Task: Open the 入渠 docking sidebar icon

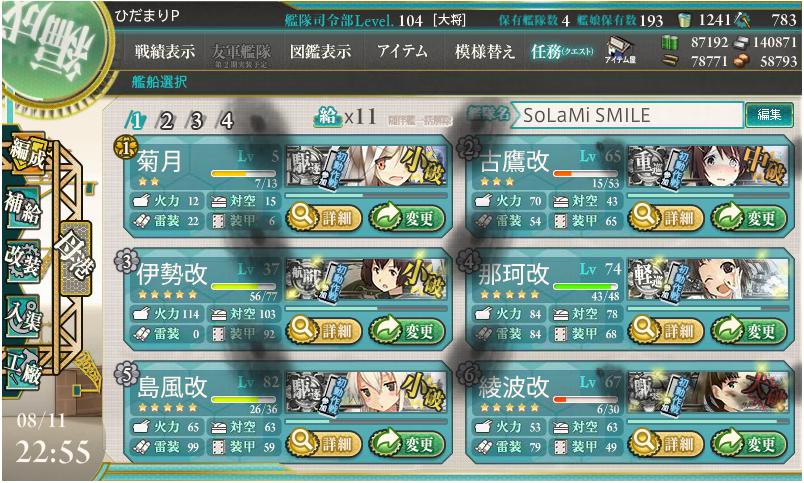Action: click(23, 317)
